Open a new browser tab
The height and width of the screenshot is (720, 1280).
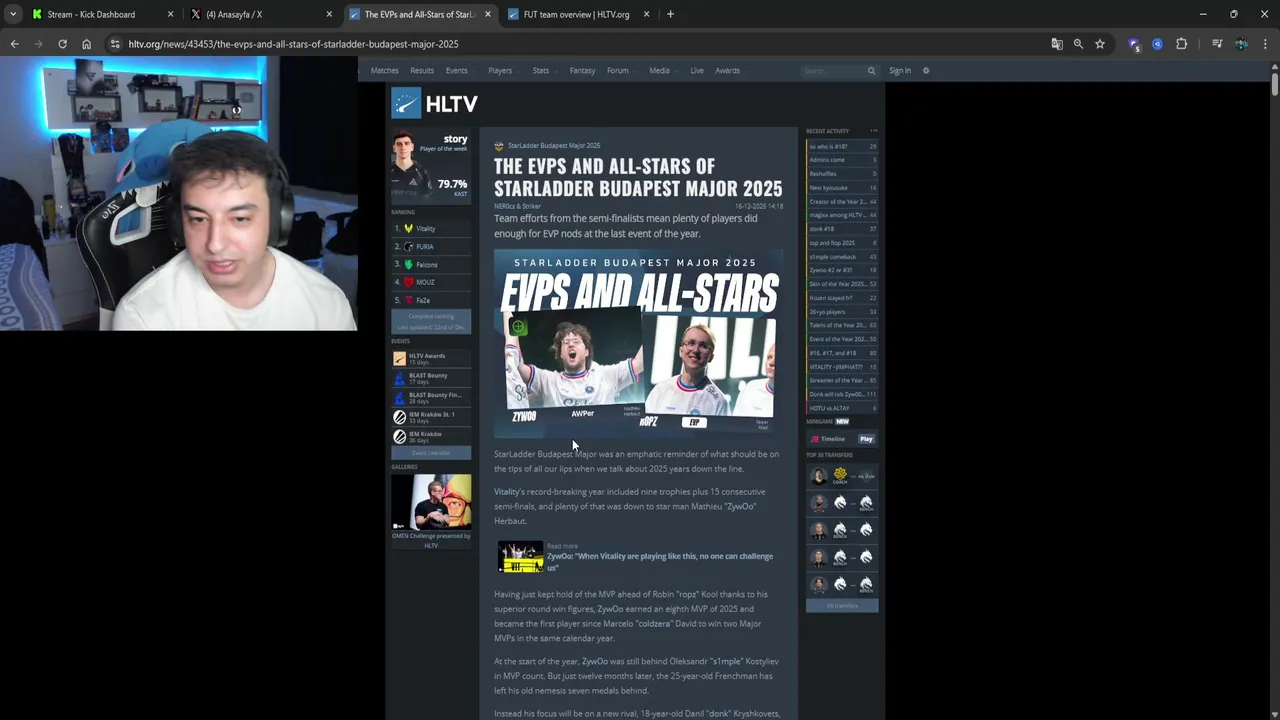coord(670,14)
